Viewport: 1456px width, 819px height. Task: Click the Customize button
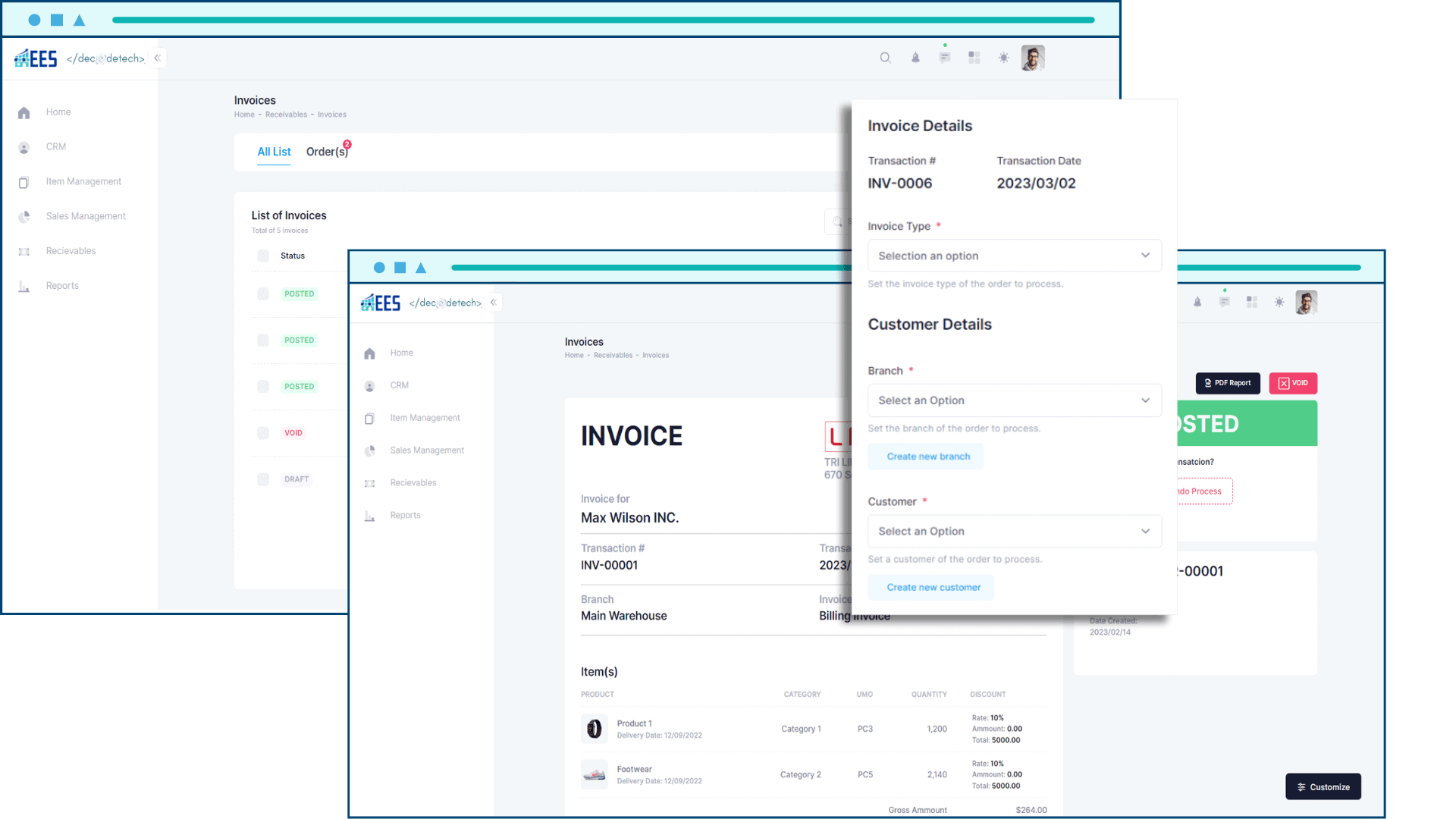tap(1323, 787)
